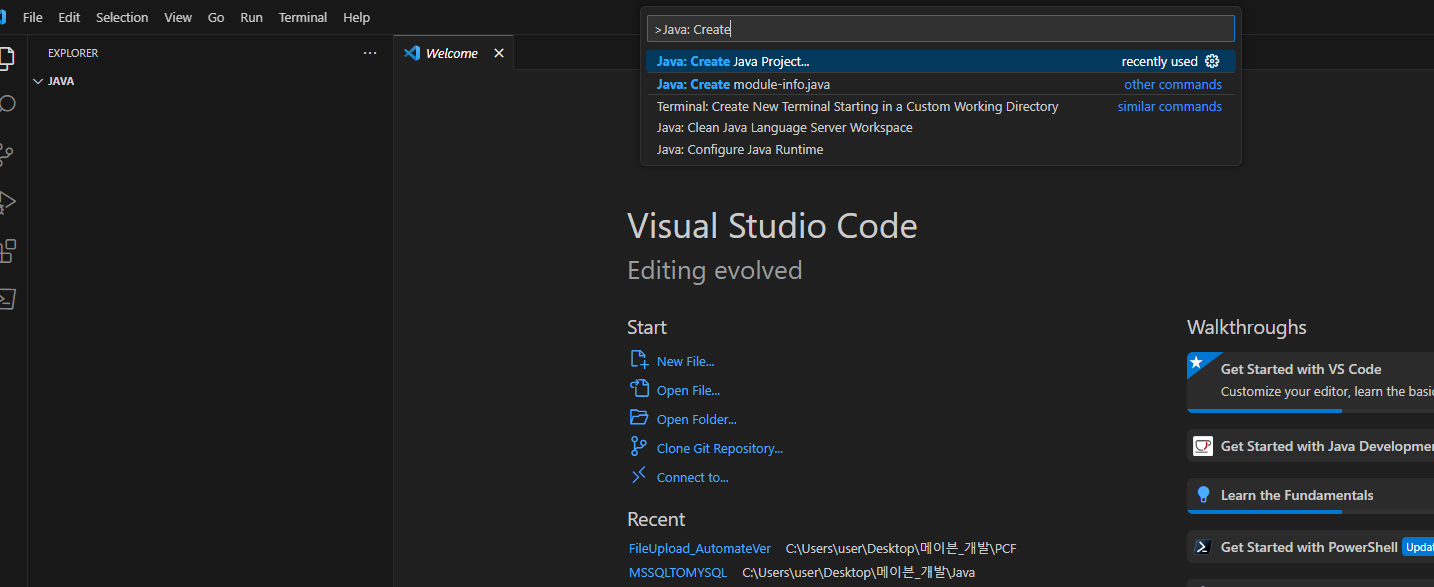
Task: Click the Open File icon under Start
Action: point(638,389)
